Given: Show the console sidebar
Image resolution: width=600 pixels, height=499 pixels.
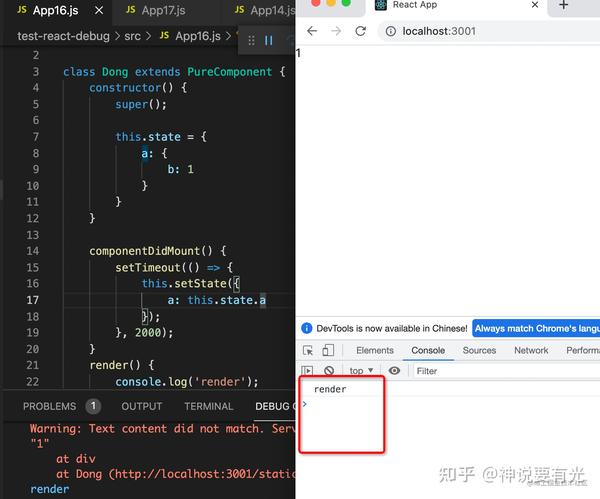Looking at the screenshot, I should click(307, 370).
